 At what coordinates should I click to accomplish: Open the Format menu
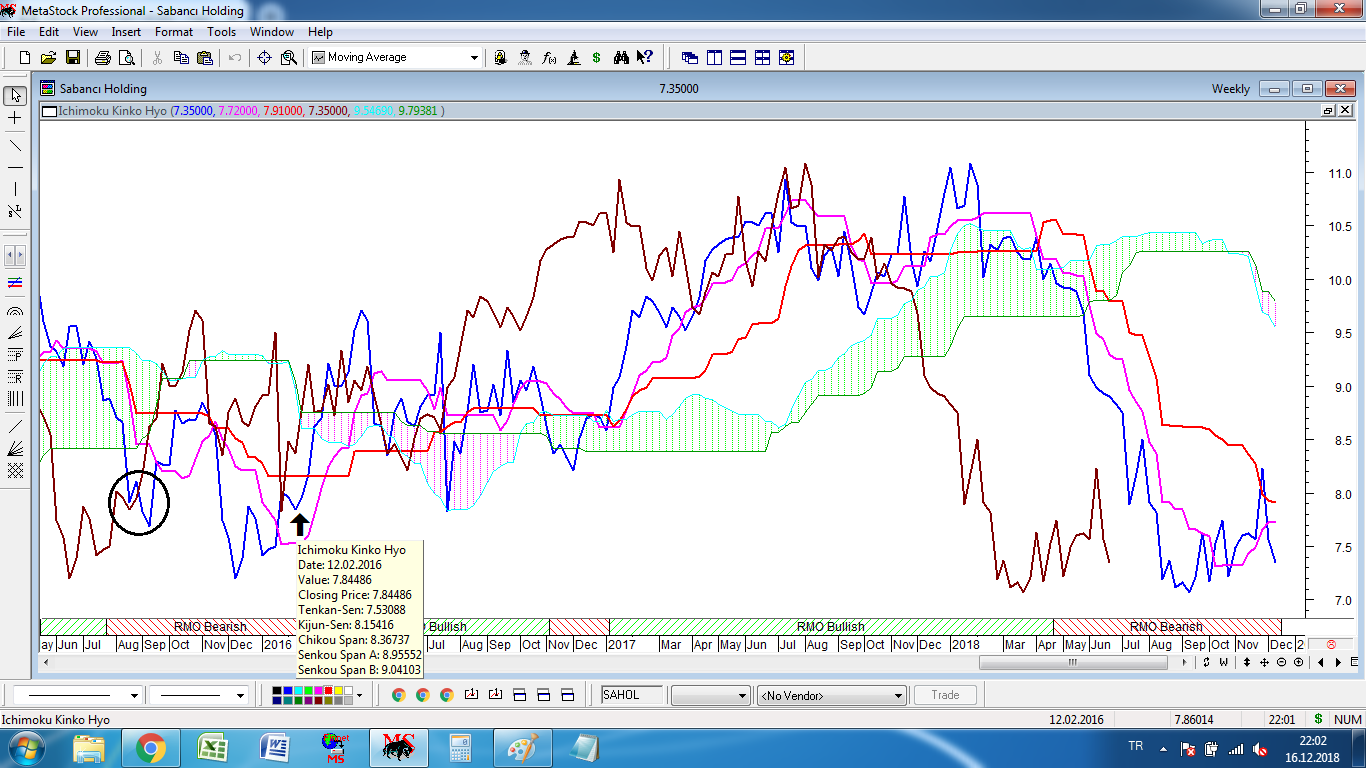click(174, 32)
